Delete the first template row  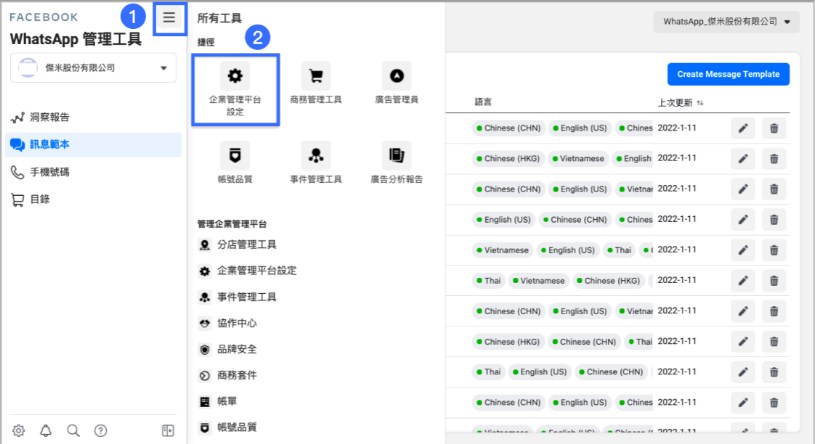[774, 128]
